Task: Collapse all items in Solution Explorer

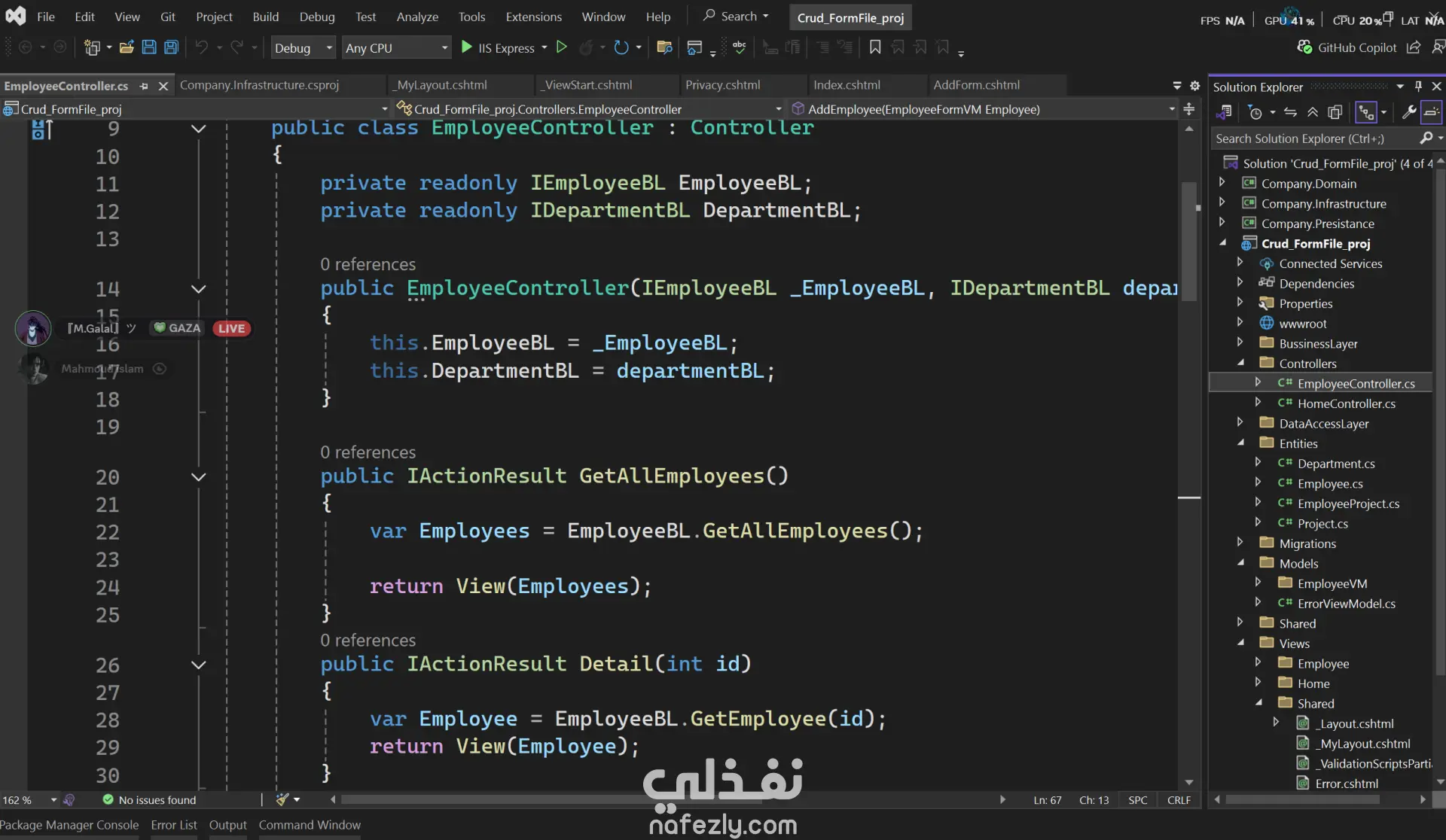Action: tap(1313, 113)
